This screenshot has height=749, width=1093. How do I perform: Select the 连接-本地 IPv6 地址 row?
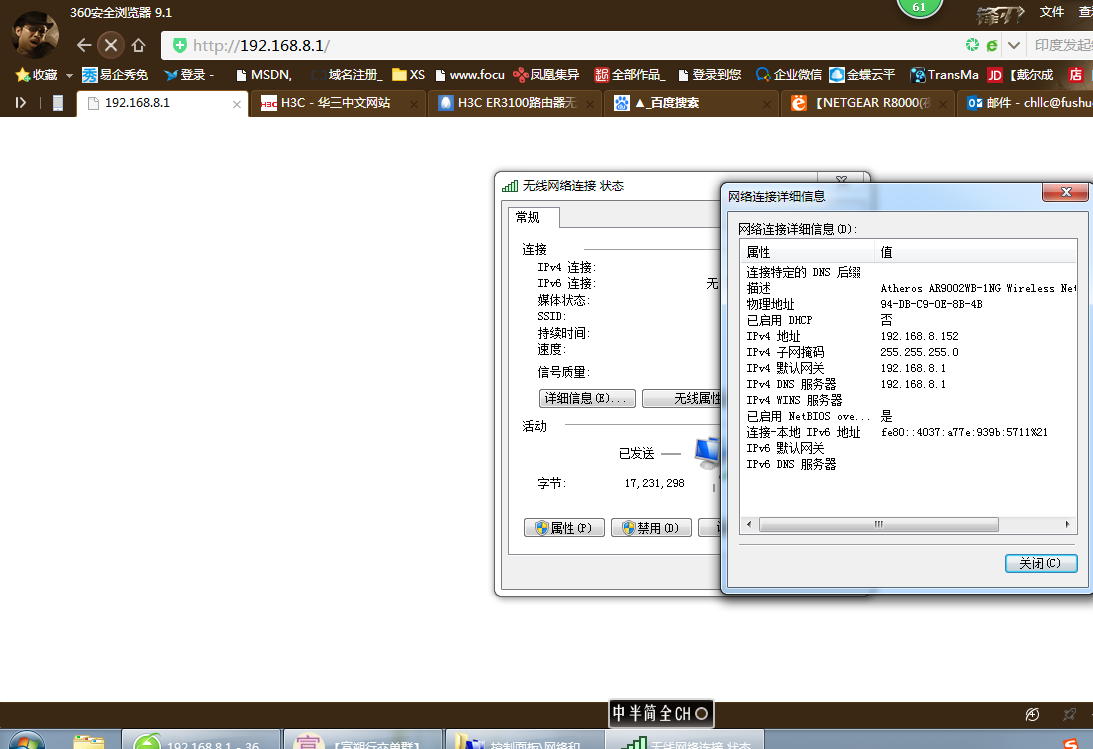pos(909,432)
